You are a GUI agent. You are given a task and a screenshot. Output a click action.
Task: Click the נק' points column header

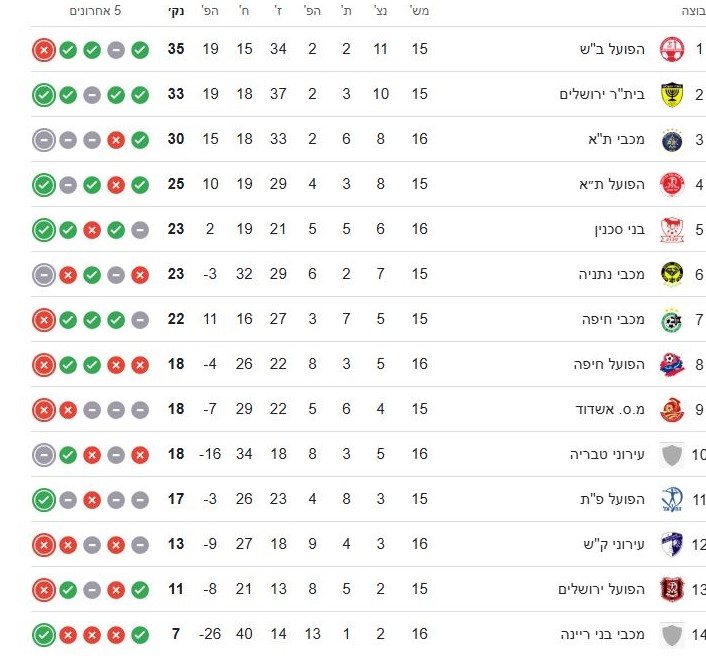coord(175,12)
